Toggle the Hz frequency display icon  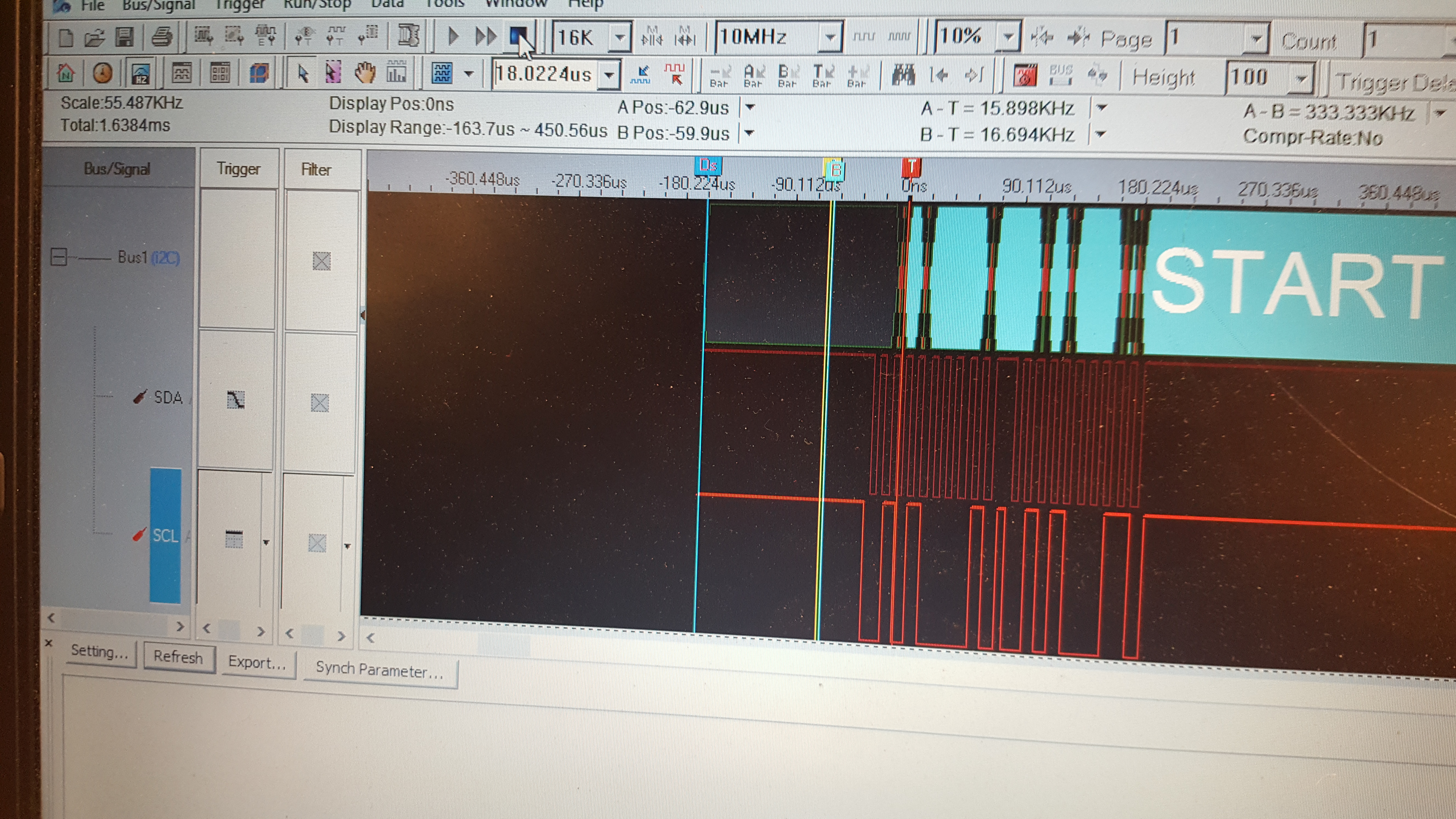pos(141,74)
